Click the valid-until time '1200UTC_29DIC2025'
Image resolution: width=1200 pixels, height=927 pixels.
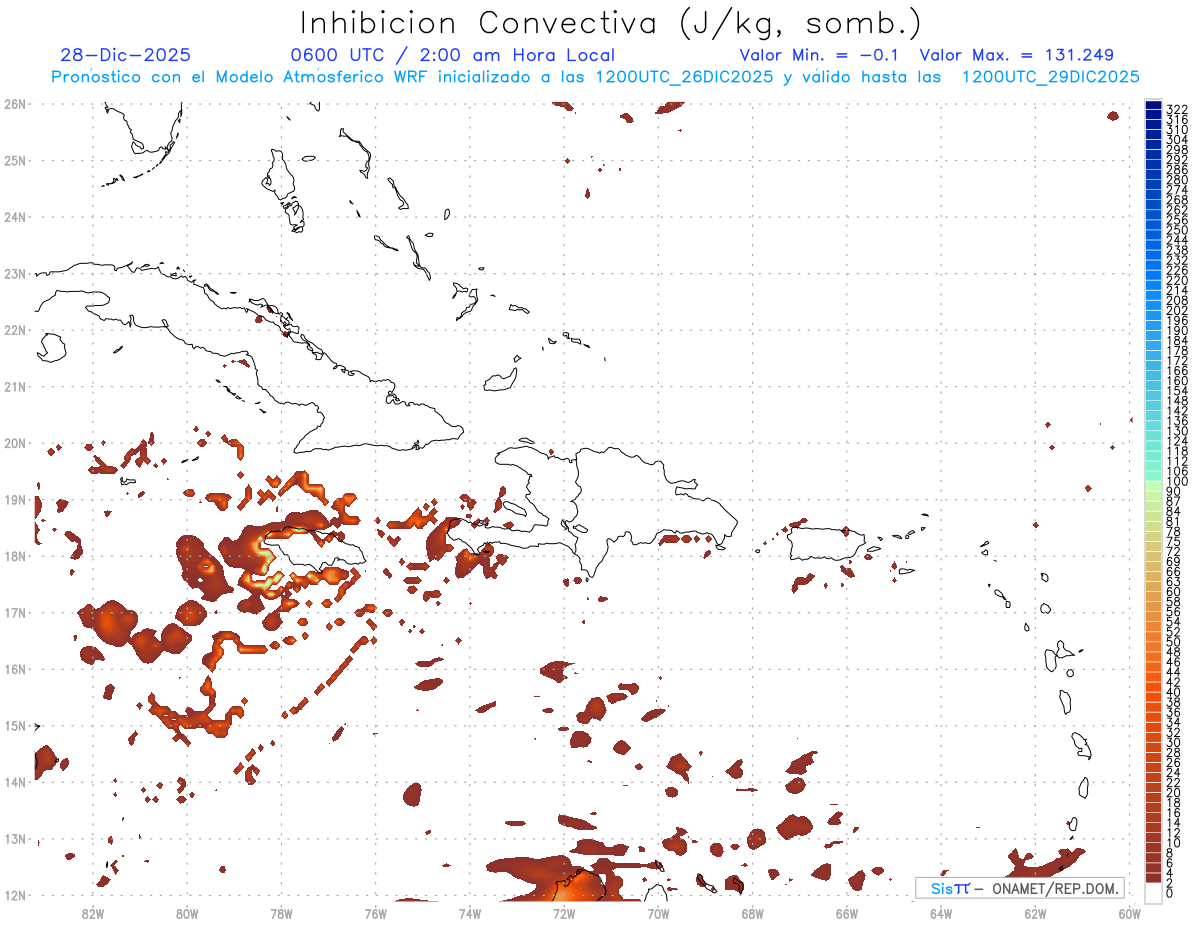pyautogui.click(x=1050, y=77)
